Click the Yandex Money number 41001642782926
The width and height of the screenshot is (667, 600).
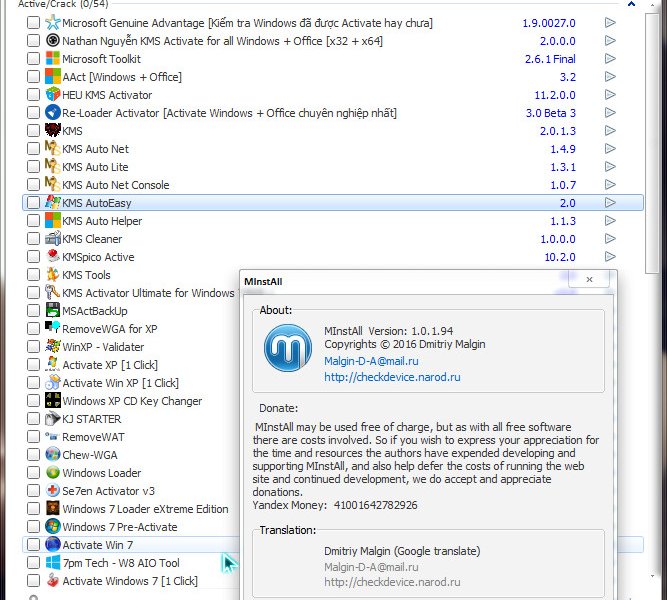point(376,505)
